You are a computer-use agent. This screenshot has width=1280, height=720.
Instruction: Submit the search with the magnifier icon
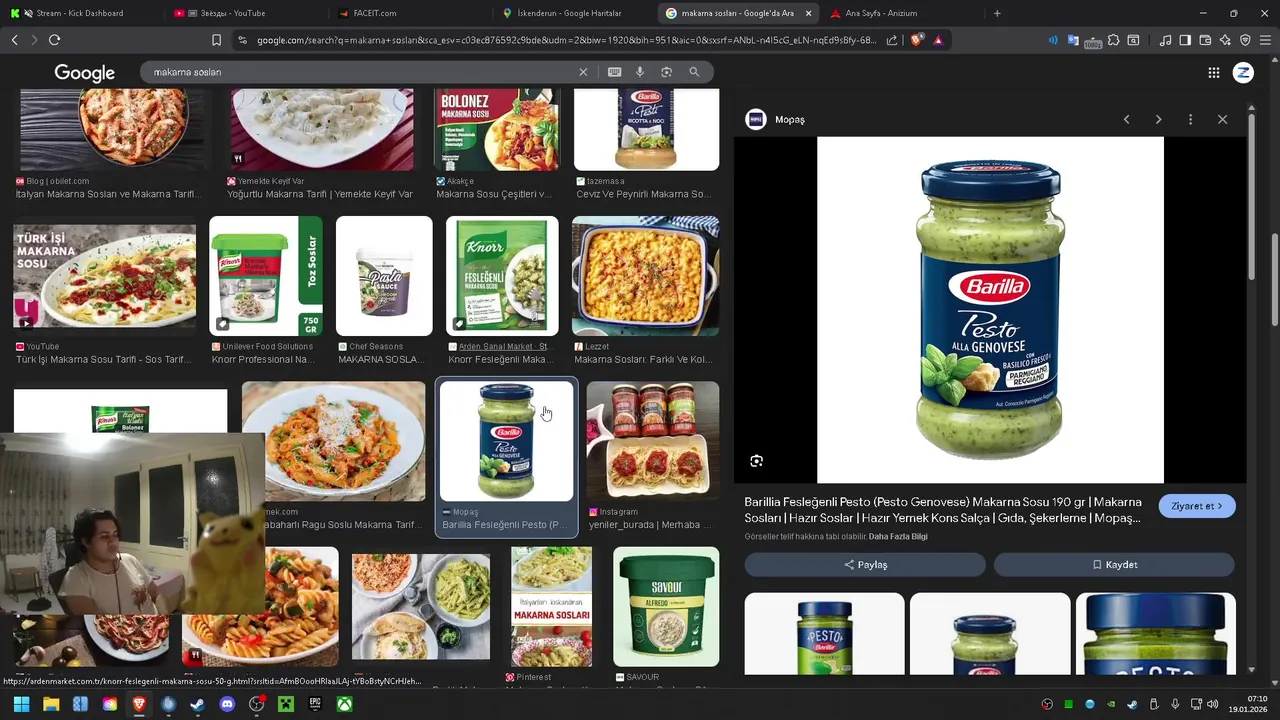tap(694, 72)
